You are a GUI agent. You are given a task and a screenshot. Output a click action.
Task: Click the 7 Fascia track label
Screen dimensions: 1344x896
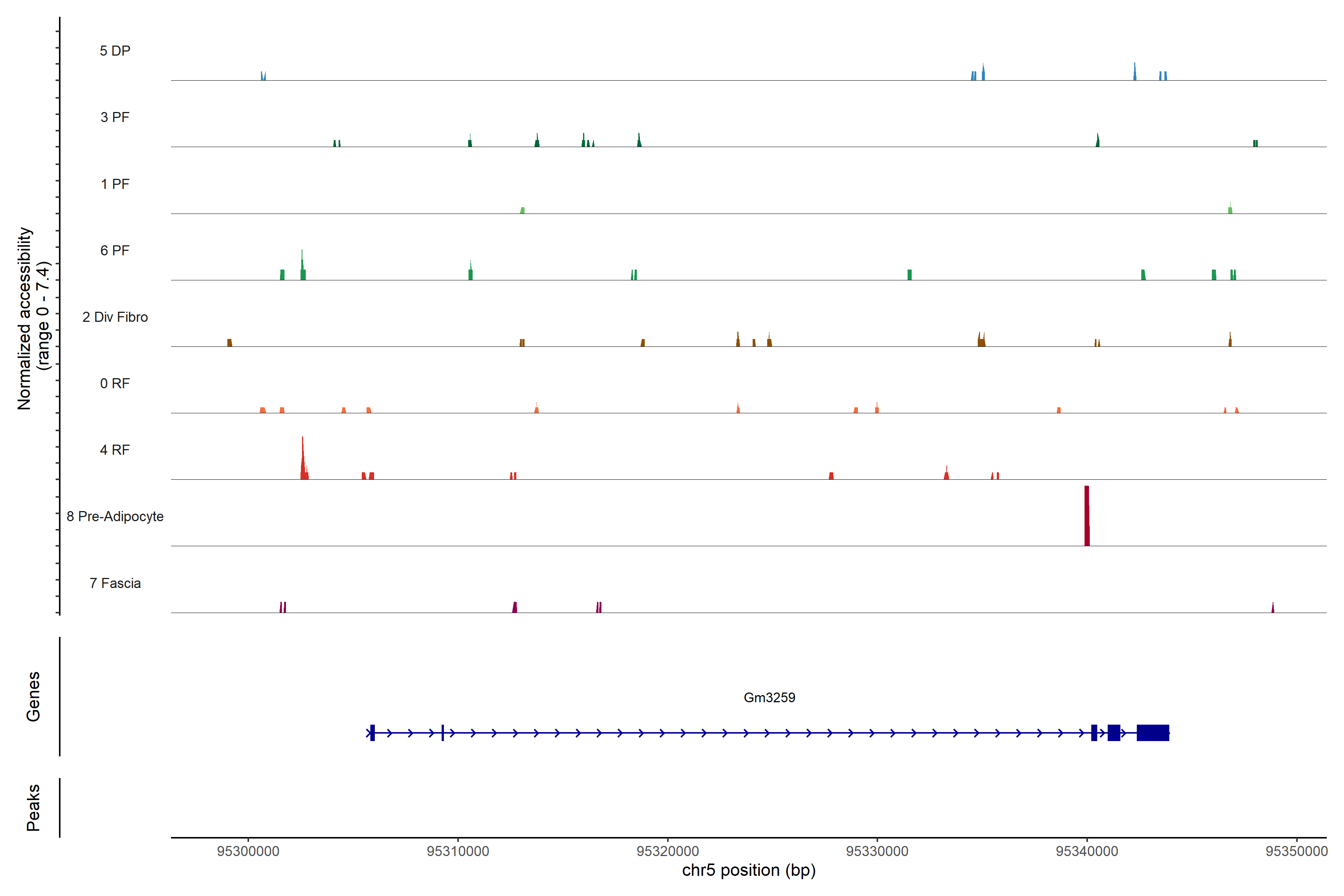(115, 583)
